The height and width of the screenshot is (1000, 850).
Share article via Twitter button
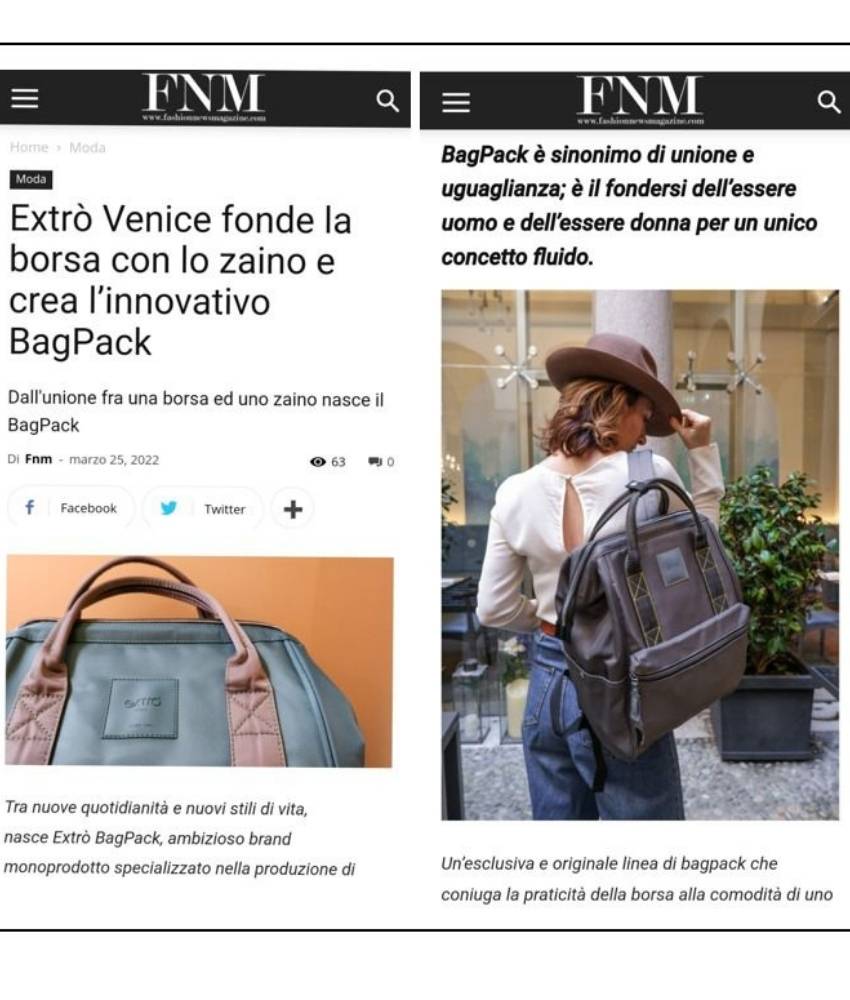click(x=202, y=509)
